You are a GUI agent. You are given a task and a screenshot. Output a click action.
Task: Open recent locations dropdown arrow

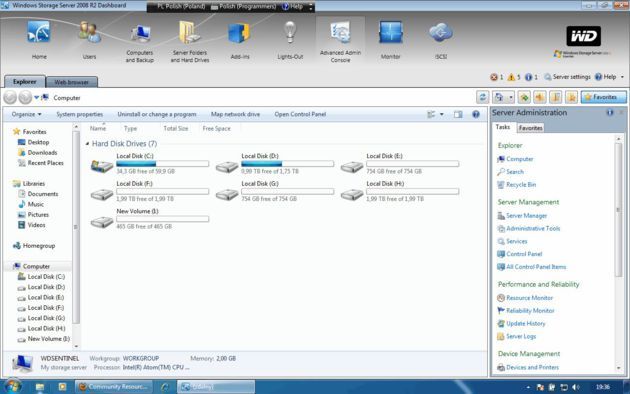tap(37, 97)
